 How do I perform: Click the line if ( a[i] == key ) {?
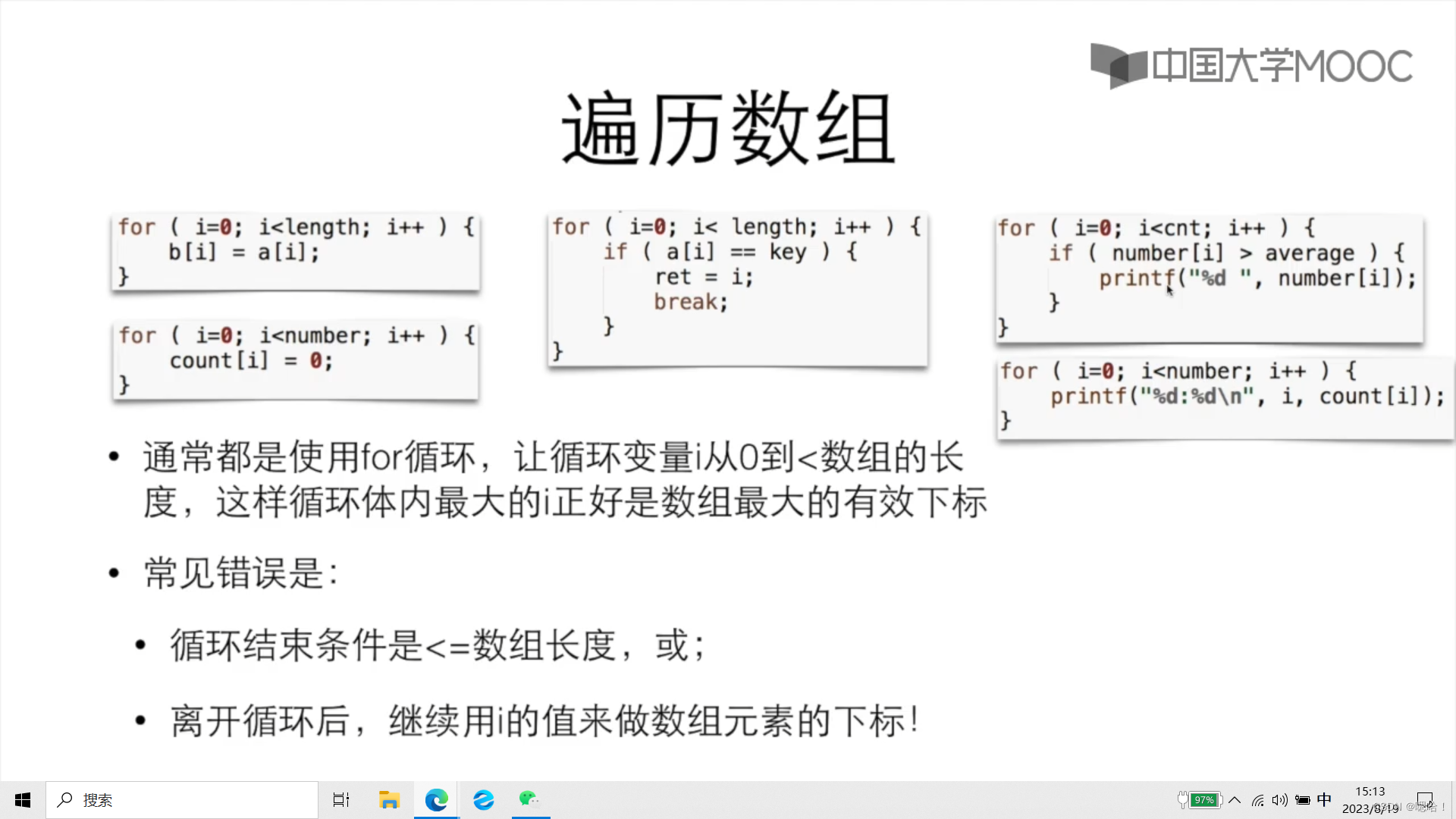[x=730, y=252]
